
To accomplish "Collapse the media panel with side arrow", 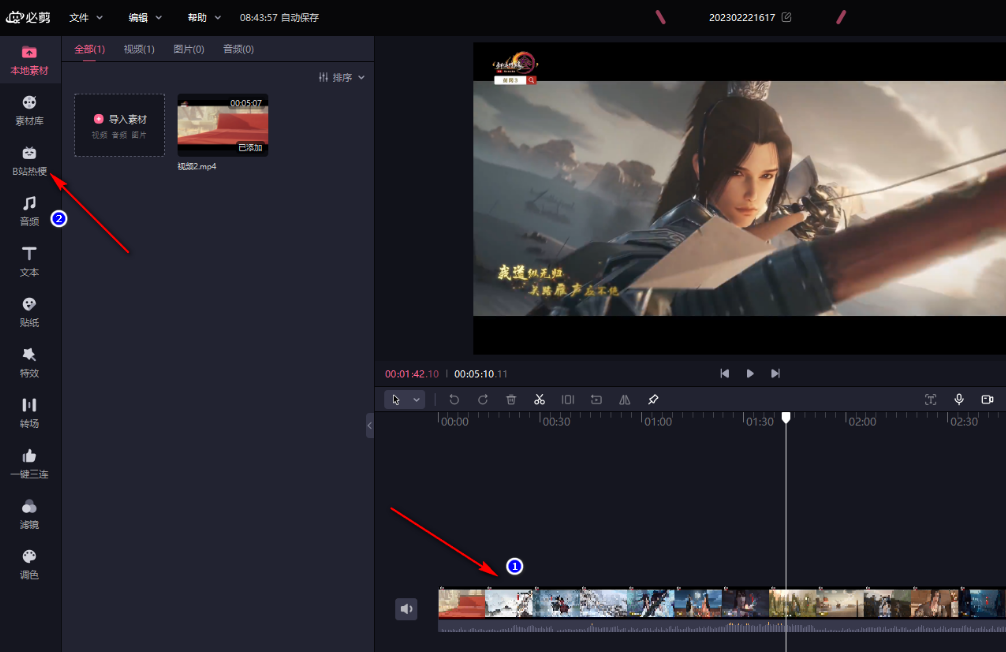I will tap(370, 425).
